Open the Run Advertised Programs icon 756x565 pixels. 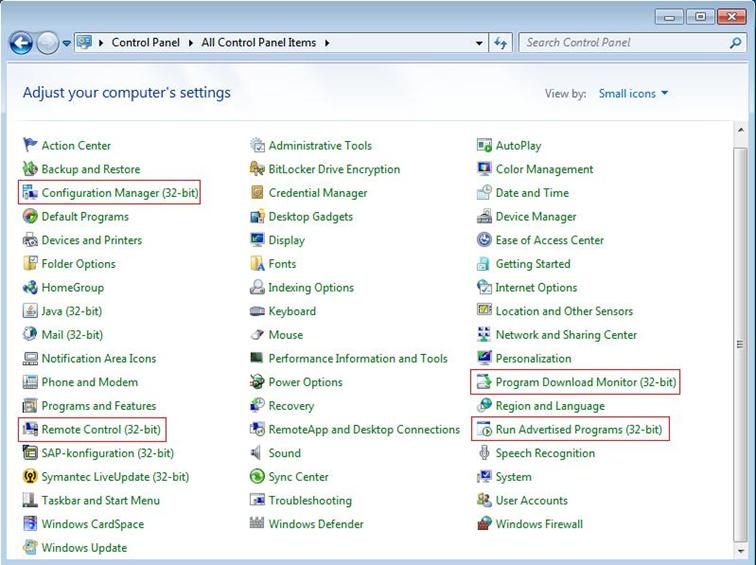point(484,429)
